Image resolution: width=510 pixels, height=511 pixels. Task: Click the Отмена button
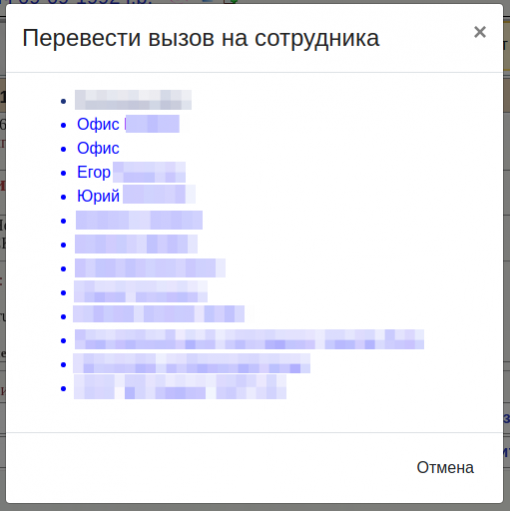click(445, 467)
